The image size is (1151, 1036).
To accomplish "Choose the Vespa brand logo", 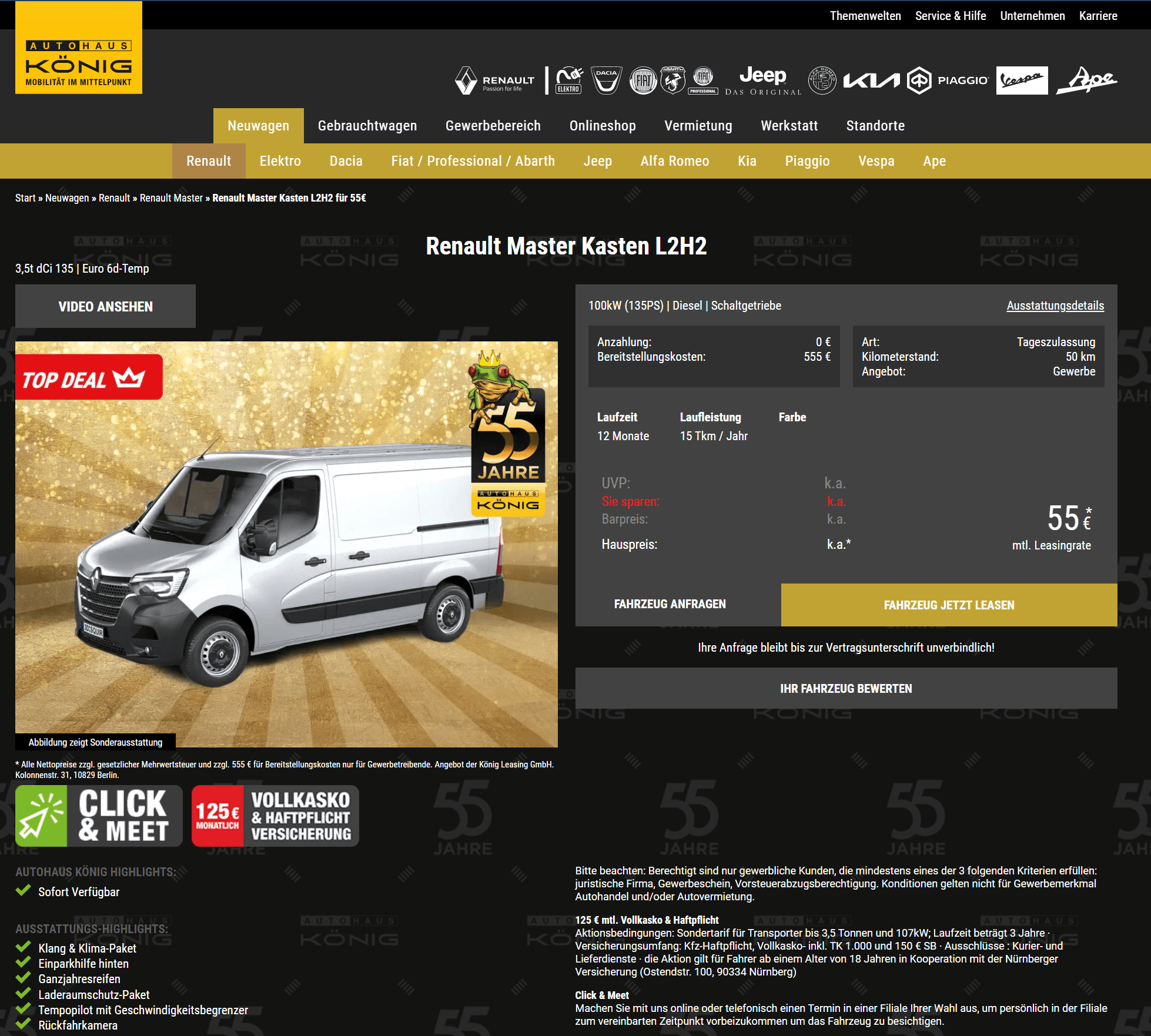I will pos(1022,81).
